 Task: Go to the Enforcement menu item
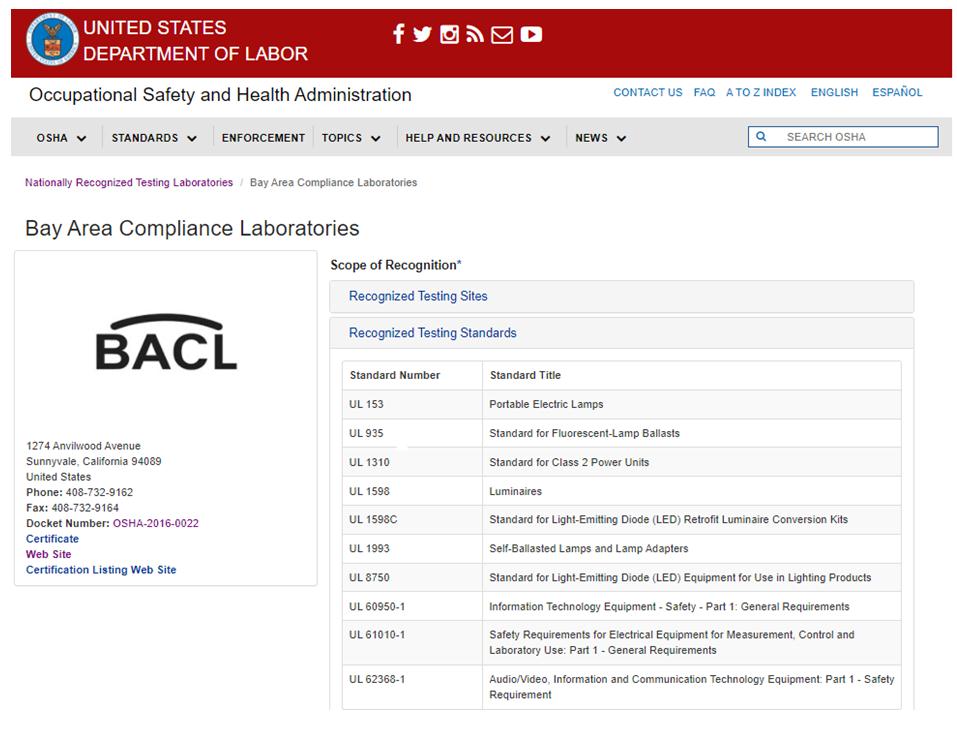click(x=263, y=138)
